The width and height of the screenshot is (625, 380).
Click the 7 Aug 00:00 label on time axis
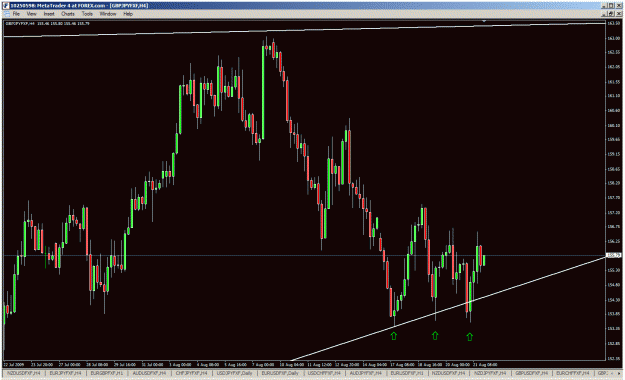pos(263,364)
